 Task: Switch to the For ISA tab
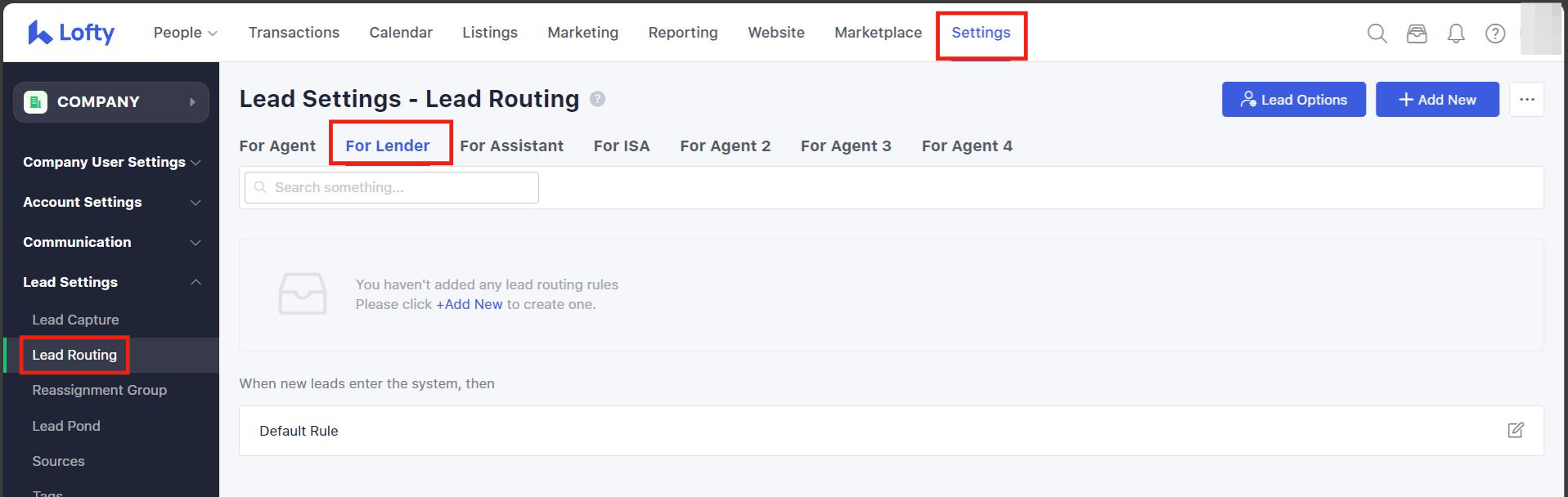tap(621, 146)
